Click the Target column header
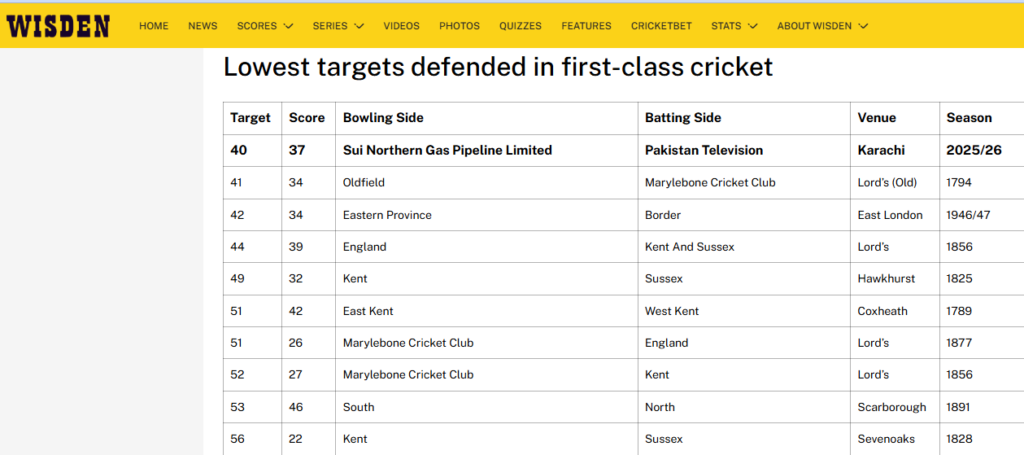 pyautogui.click(x=251, y=118)
